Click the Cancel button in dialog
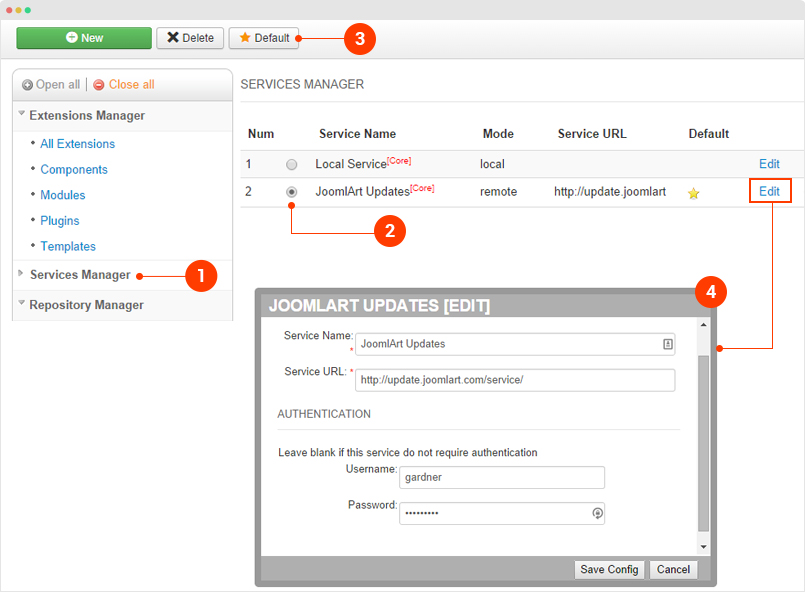Image resolution: width=805 pixels, height=600 pixels. tap(673, 570)
